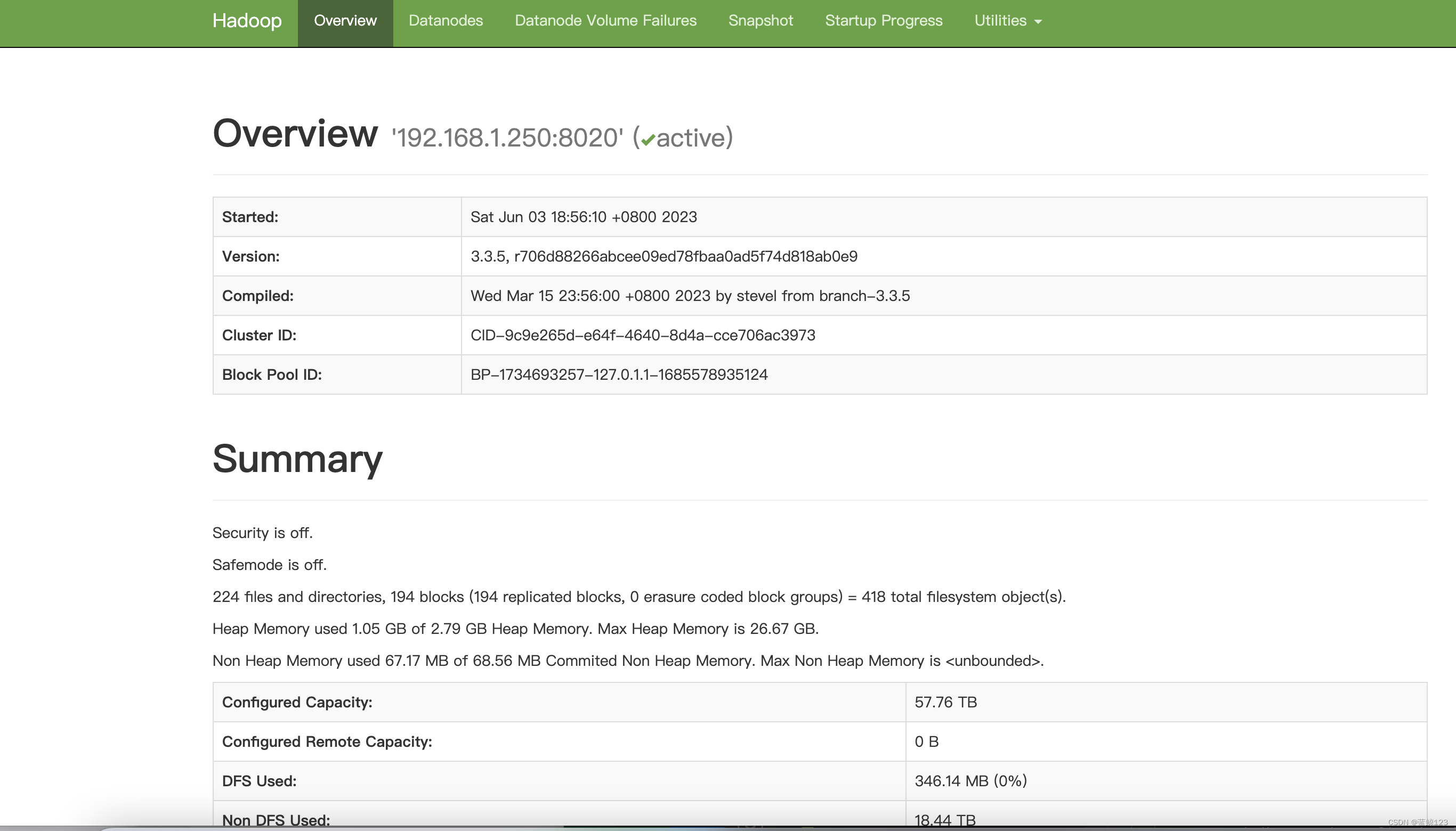Click the 'Safemode is off.' text
Viewport: 1456px width, 831px height.
point(270,565)
